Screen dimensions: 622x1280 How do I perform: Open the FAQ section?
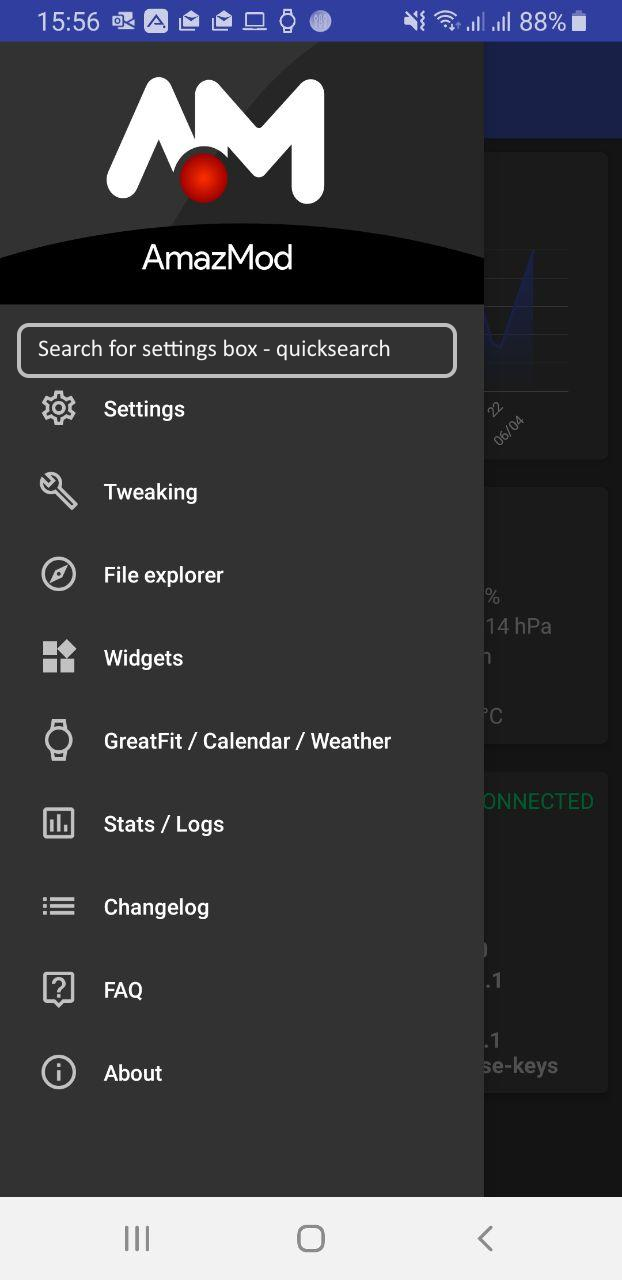(x=122, y=989)
